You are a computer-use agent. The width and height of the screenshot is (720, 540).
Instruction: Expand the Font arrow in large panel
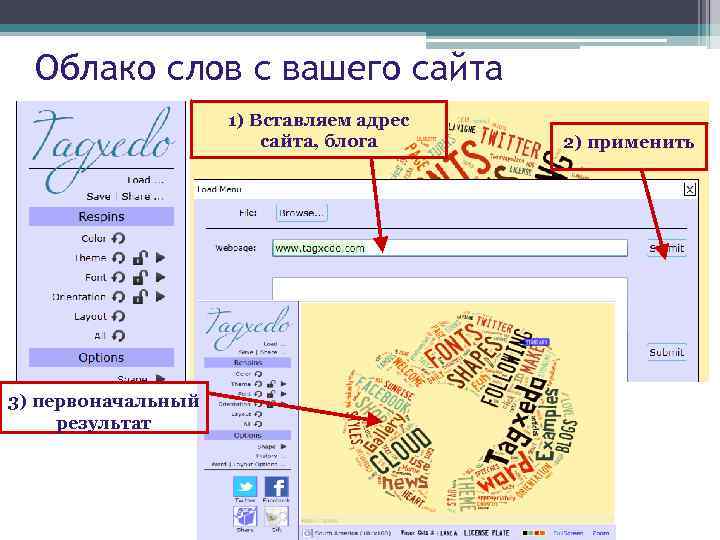pyautogui.click(x=160, y=277)
